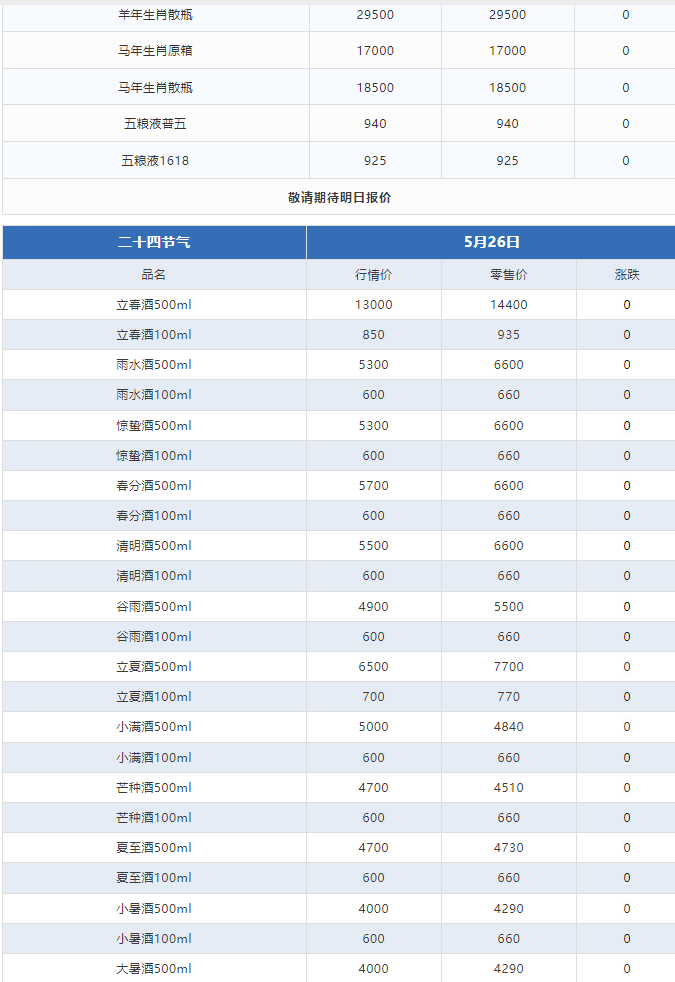
Task: Select 夏至酒100ml row name
Action: click(x=154, y=877)
